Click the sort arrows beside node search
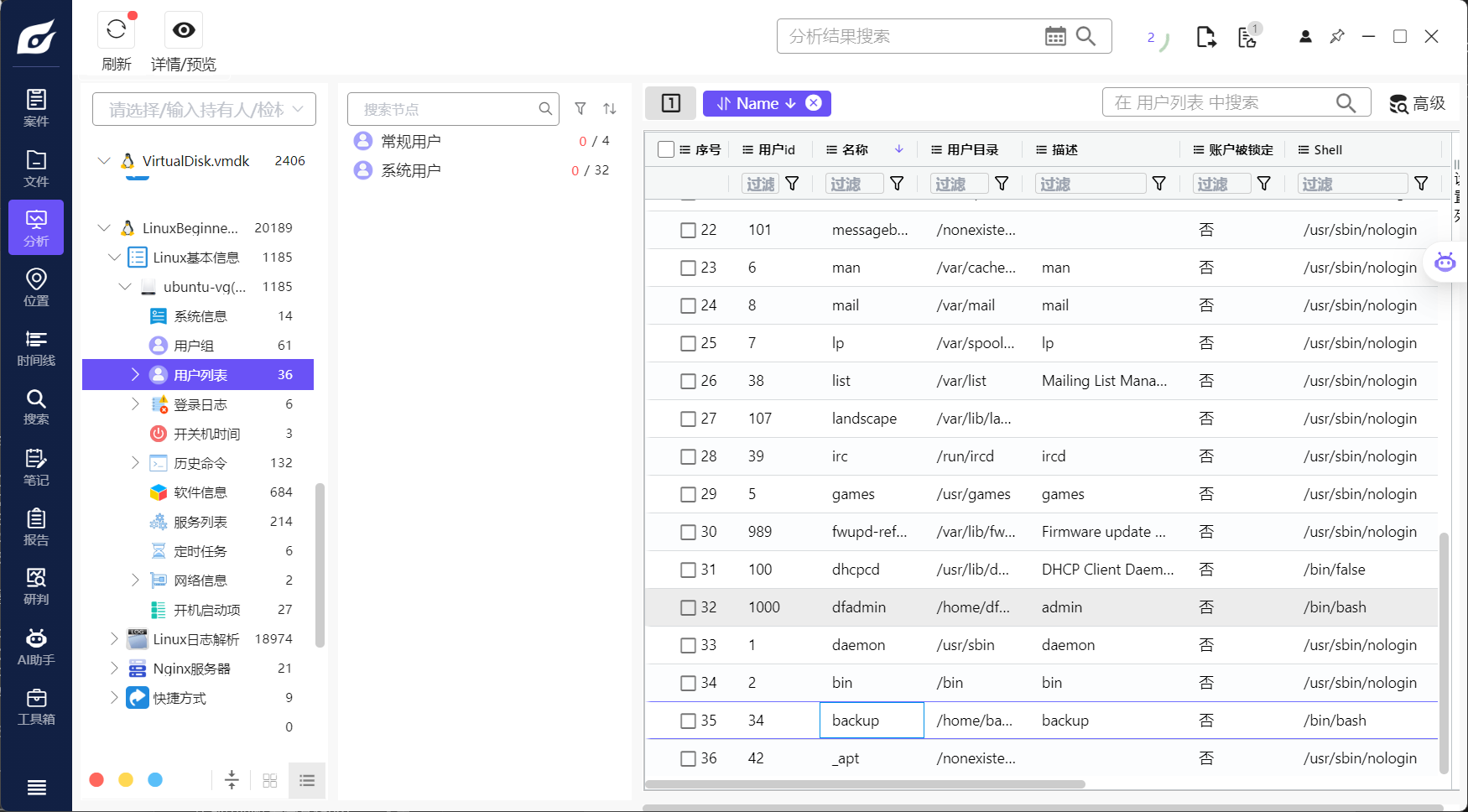 pos(610,108)
